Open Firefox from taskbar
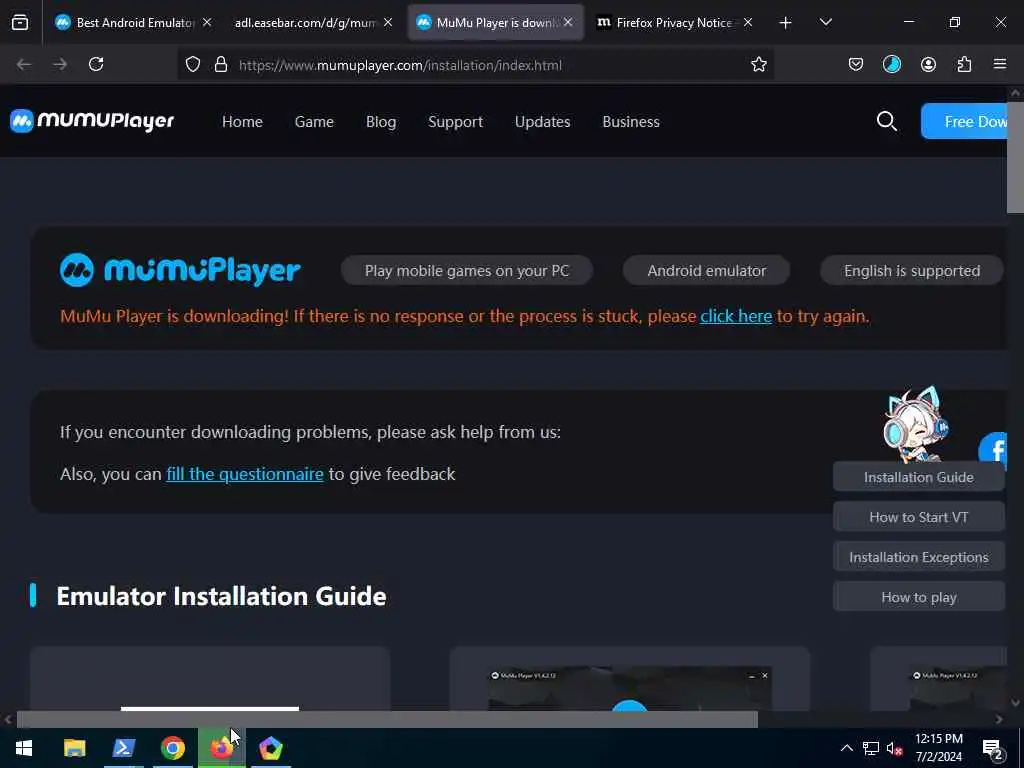The image size is (1024, 768). (x=221, y=748)
